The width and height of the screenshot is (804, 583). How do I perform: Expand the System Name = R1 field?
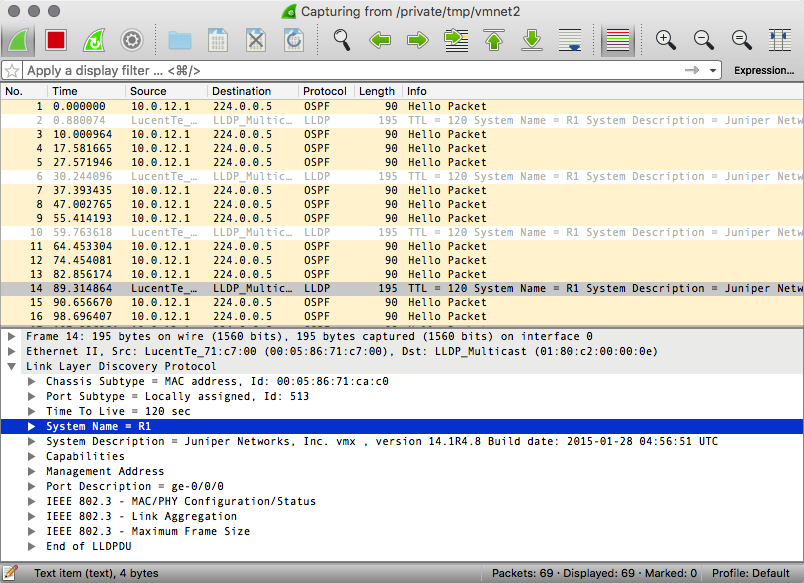(31, 426)
